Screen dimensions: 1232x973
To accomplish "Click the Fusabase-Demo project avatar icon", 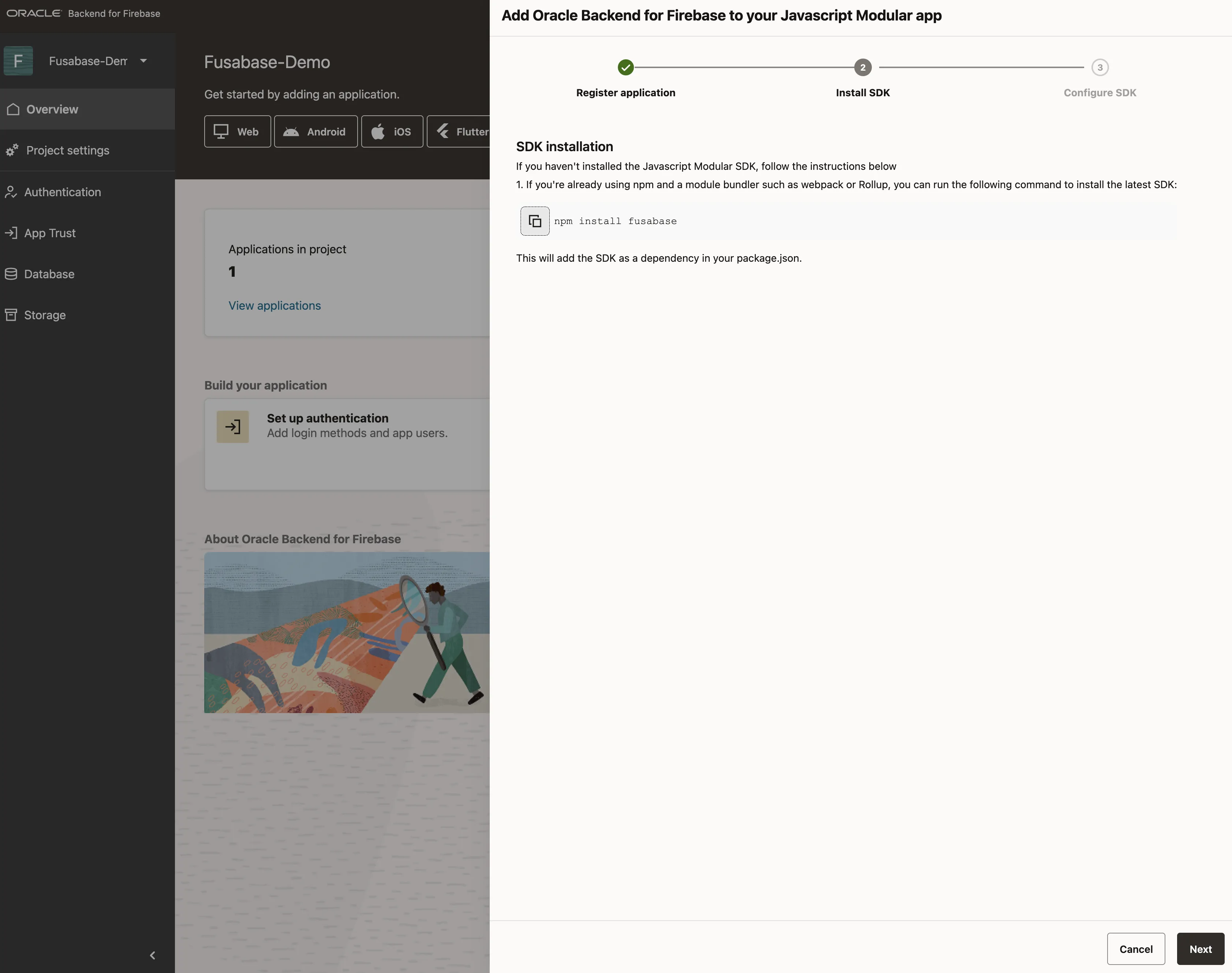I will [x=18, y=61].
